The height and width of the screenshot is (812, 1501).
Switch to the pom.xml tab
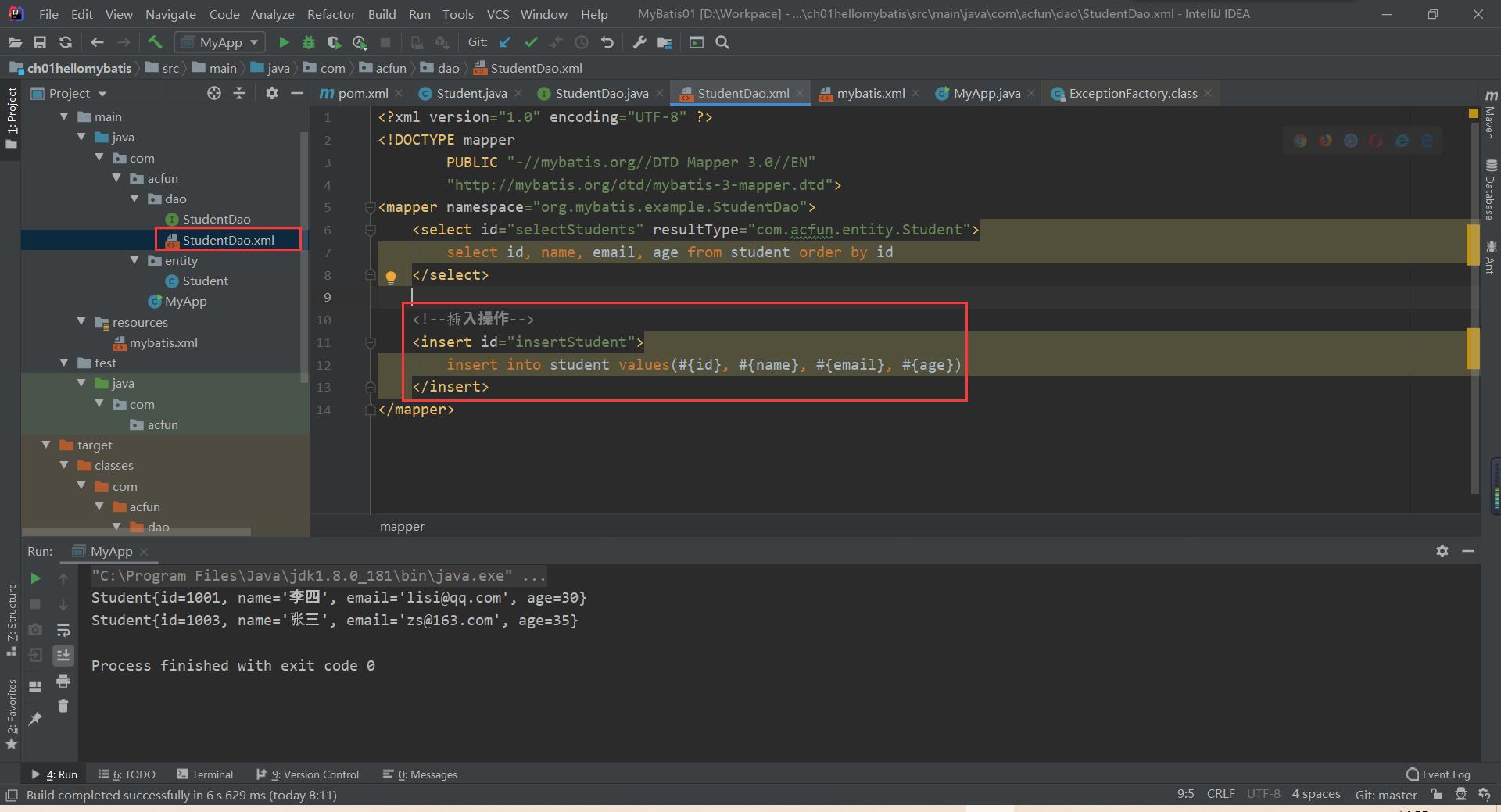click(x=361, y=93)
